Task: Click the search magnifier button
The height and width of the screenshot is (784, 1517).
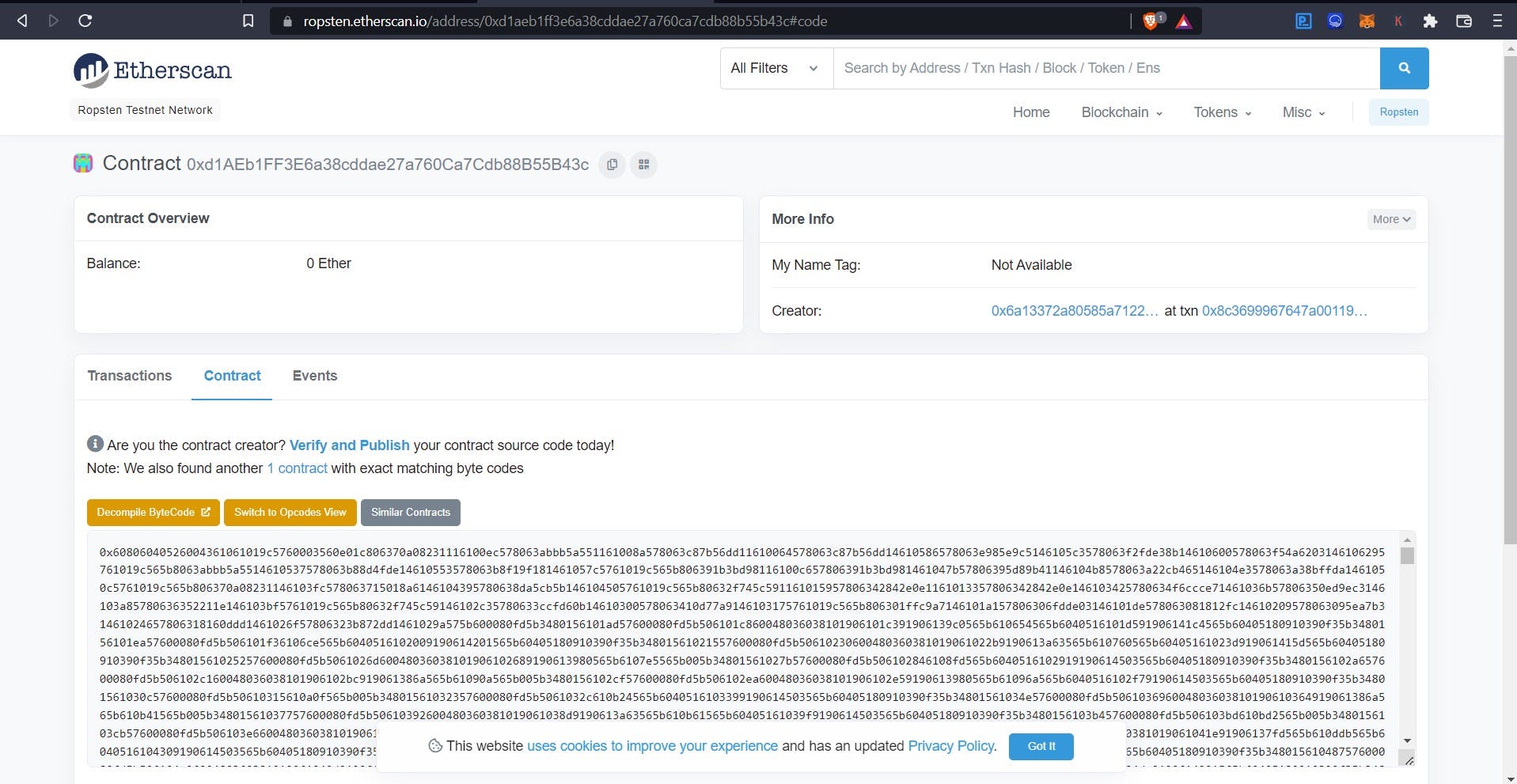Action: [x=1405, y=68]
